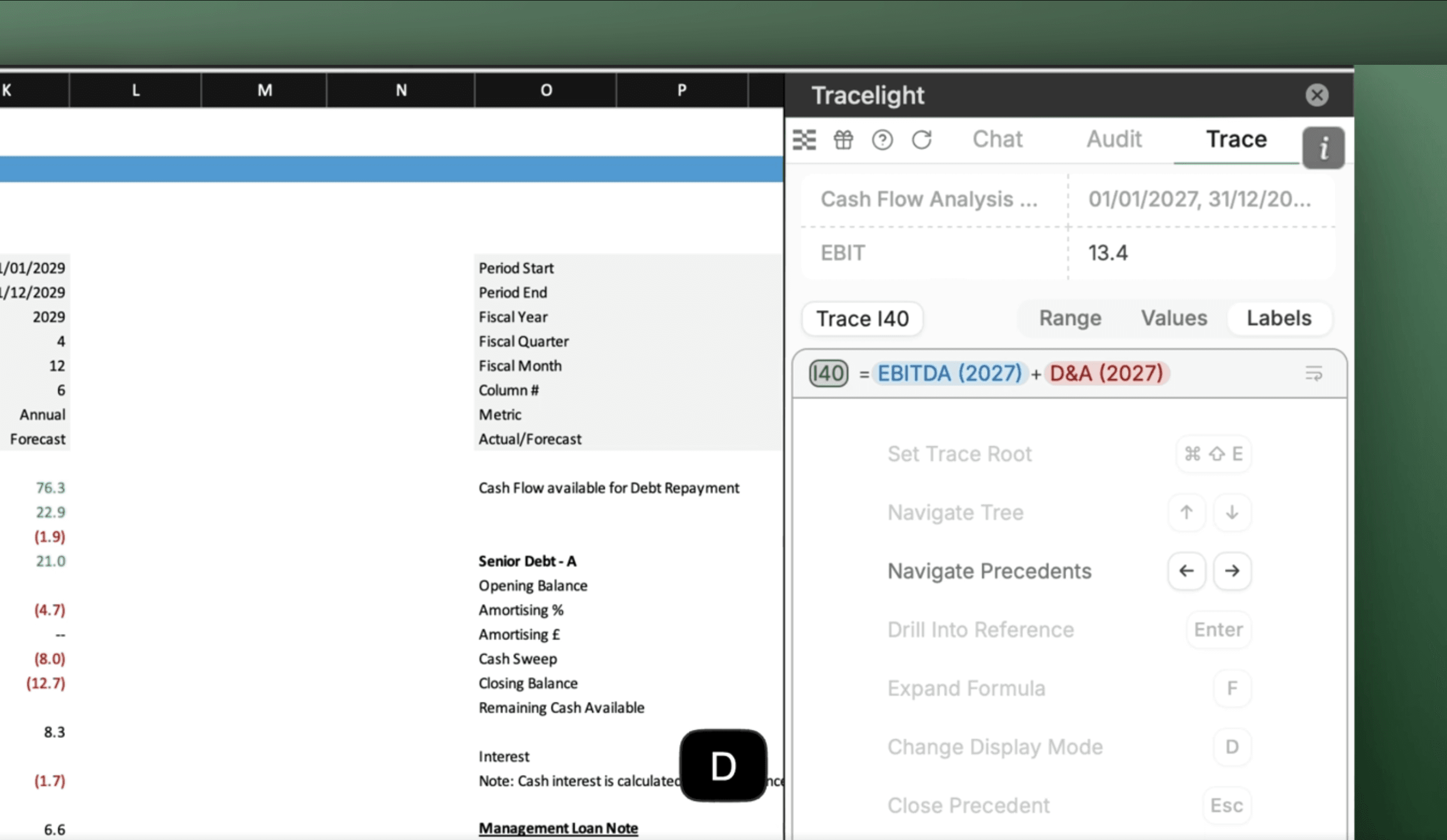This screenshot has height=840, width=1447.
Task: Click the gift box icon
Action: (x=843, y=140)
